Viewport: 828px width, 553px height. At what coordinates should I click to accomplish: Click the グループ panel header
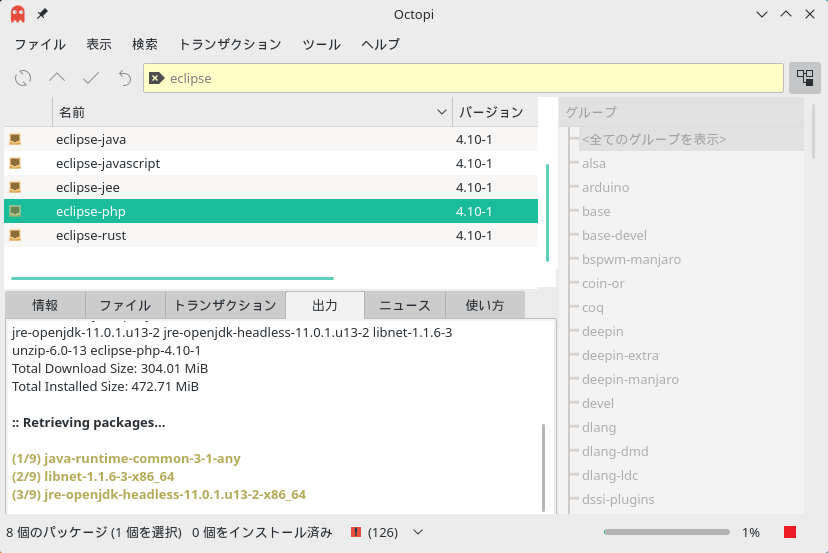click(x=681, y=112)
